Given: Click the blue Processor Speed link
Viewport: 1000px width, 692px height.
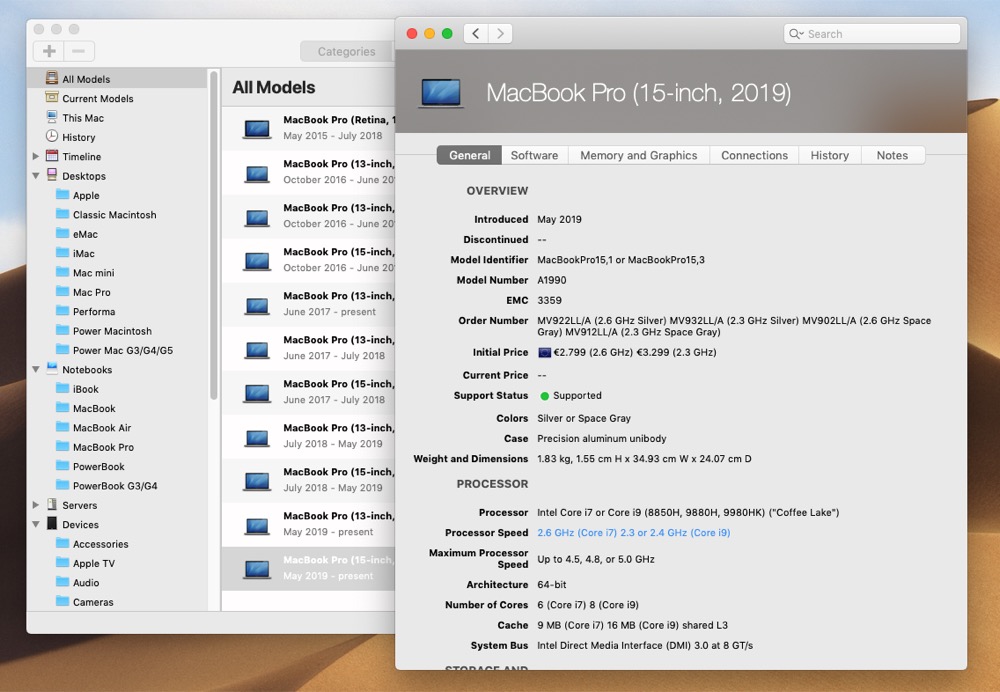Looking at the screenshot, I should pyautogui.click(x=633, y=533).
